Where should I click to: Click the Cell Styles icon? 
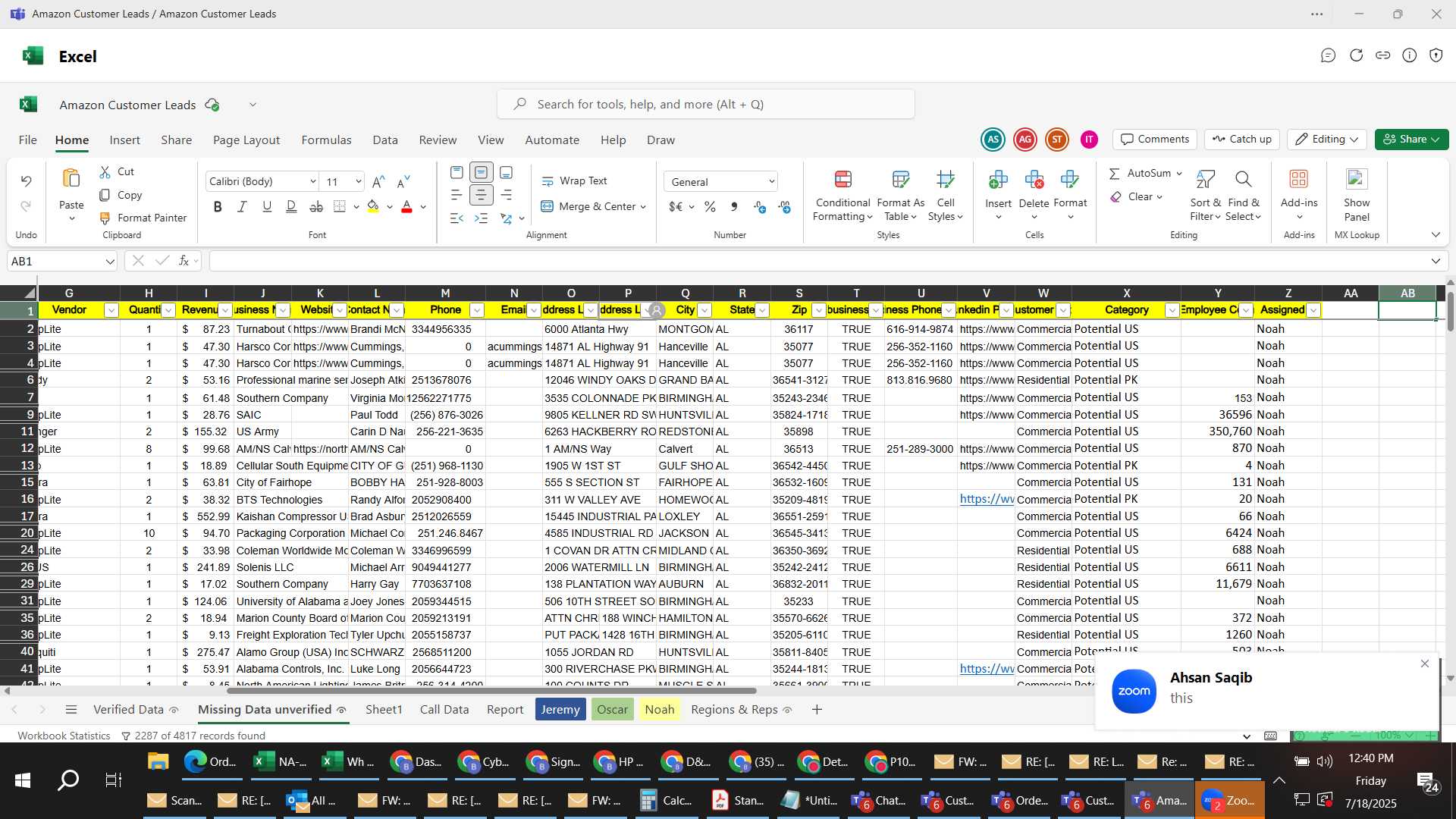pos(945,180)
